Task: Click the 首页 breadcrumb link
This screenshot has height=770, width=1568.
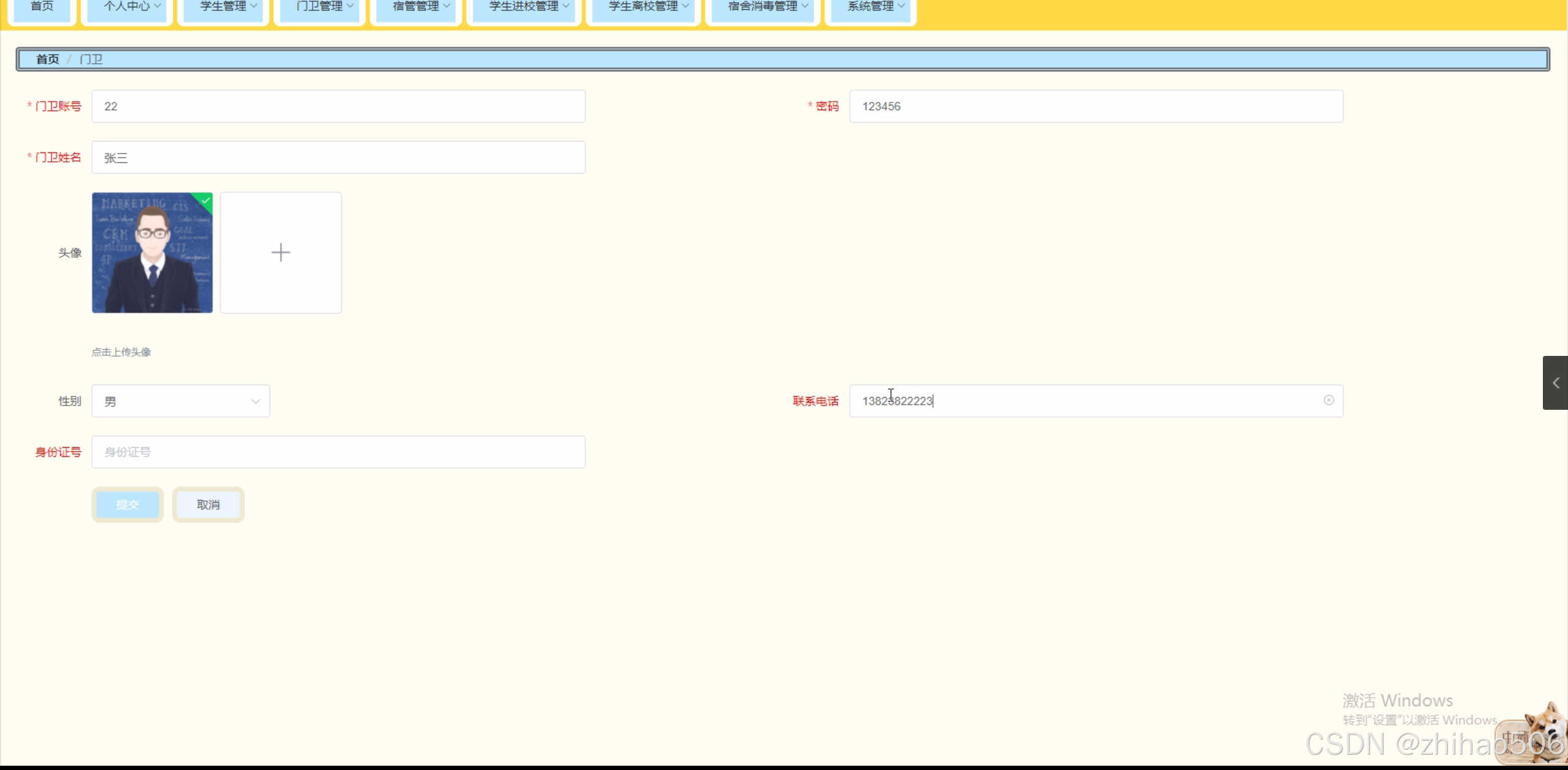Action: pyautogui.click(x=48, y=59)
